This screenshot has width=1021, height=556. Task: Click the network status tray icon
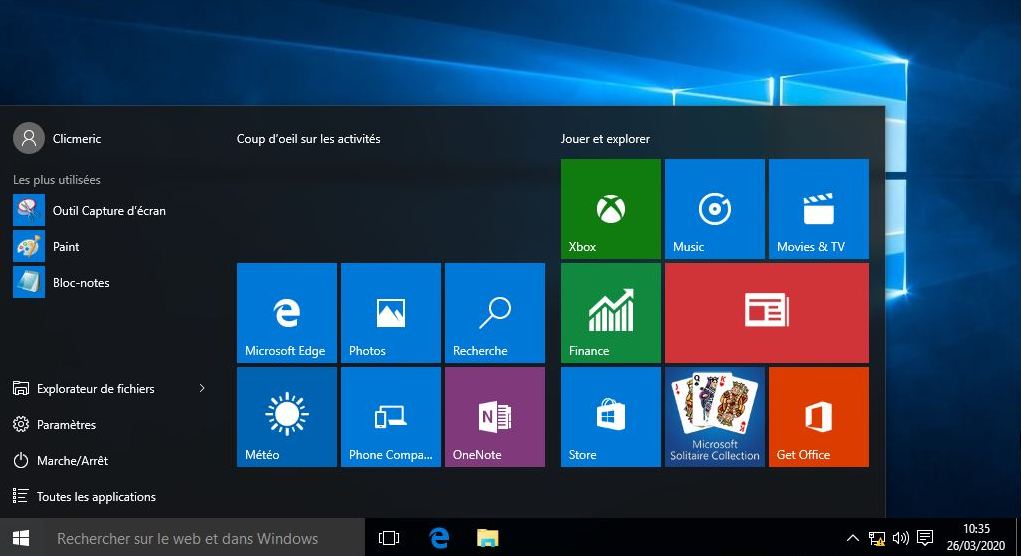876,538
